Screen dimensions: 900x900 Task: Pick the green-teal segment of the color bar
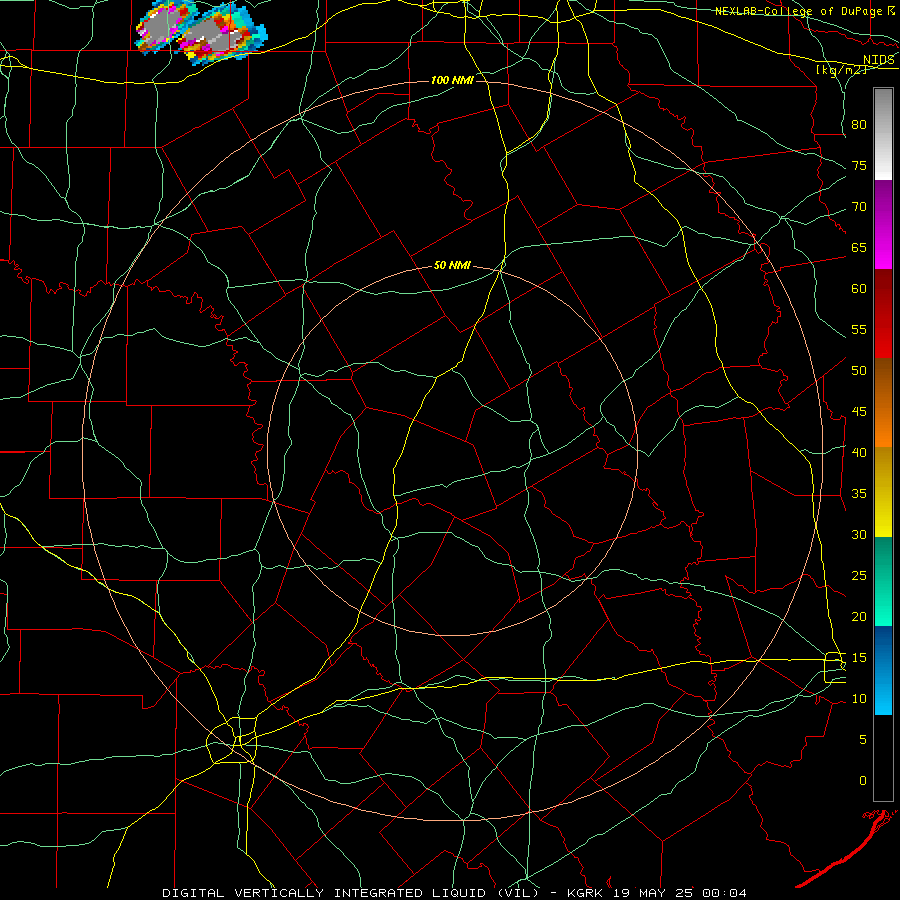(x=883, y=581)
